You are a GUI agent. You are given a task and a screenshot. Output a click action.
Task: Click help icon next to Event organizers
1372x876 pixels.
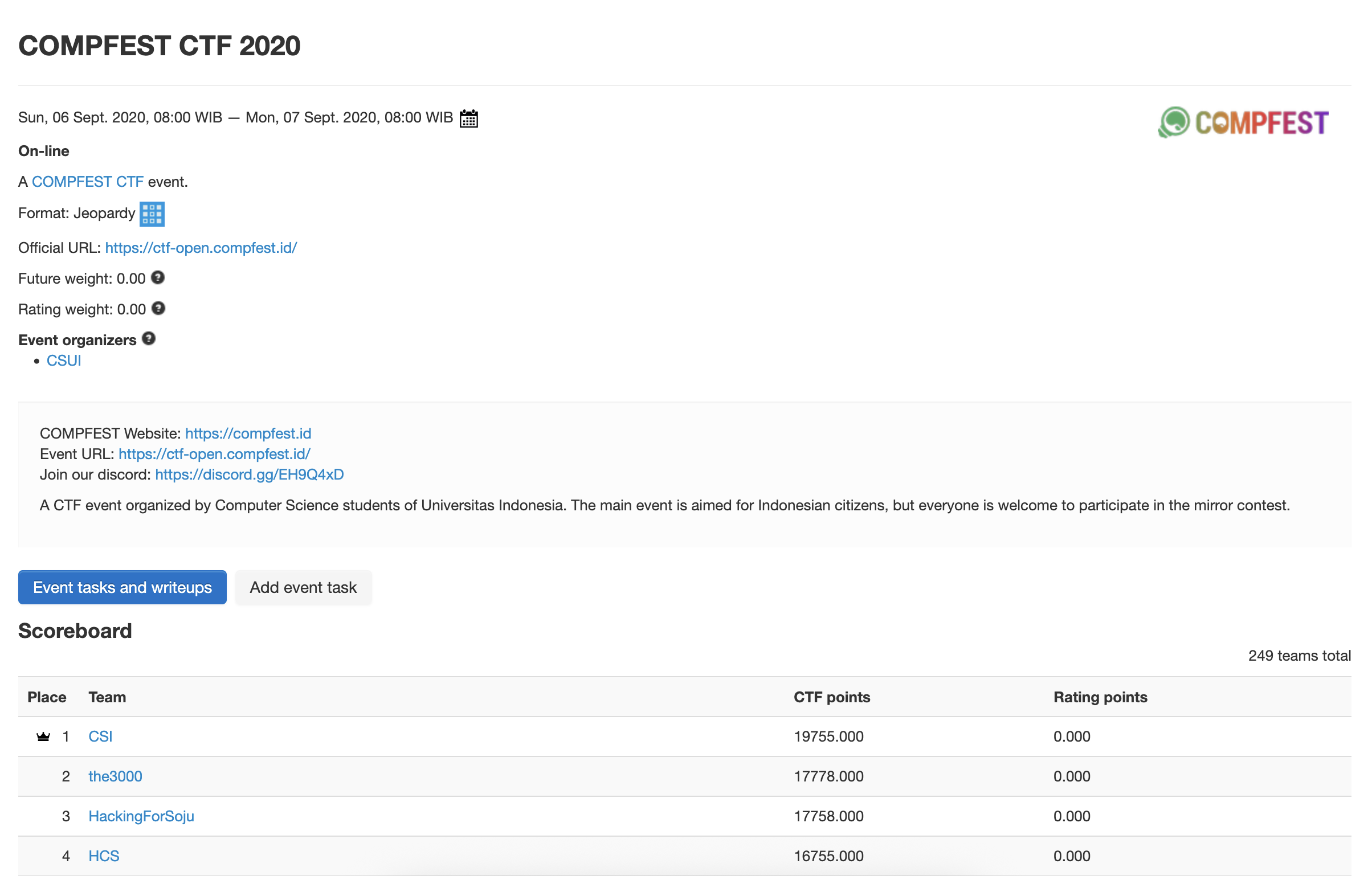click(149, 339)
